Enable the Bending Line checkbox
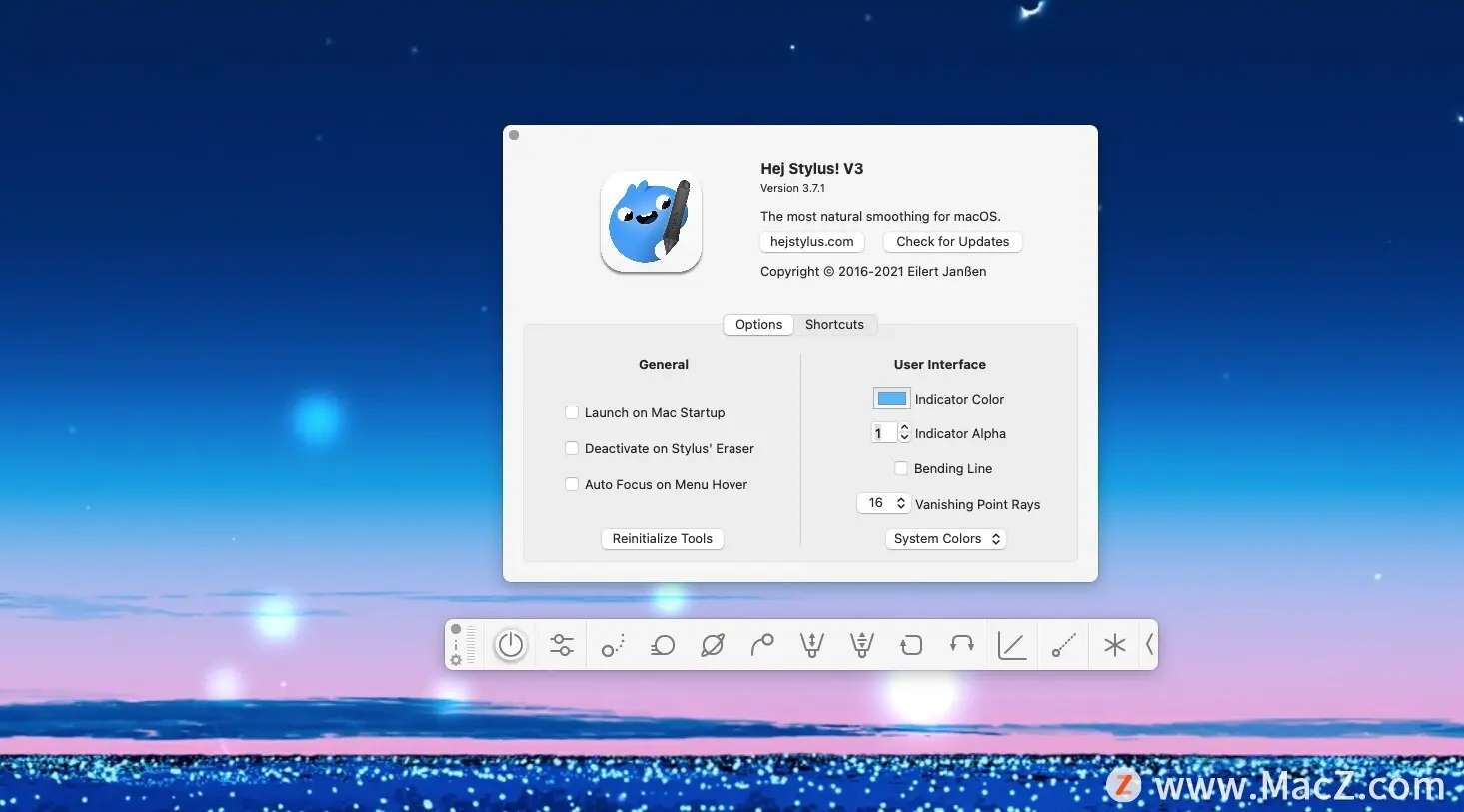Image resolution: width=1464 pixels, height=812 pixels. 901,468
